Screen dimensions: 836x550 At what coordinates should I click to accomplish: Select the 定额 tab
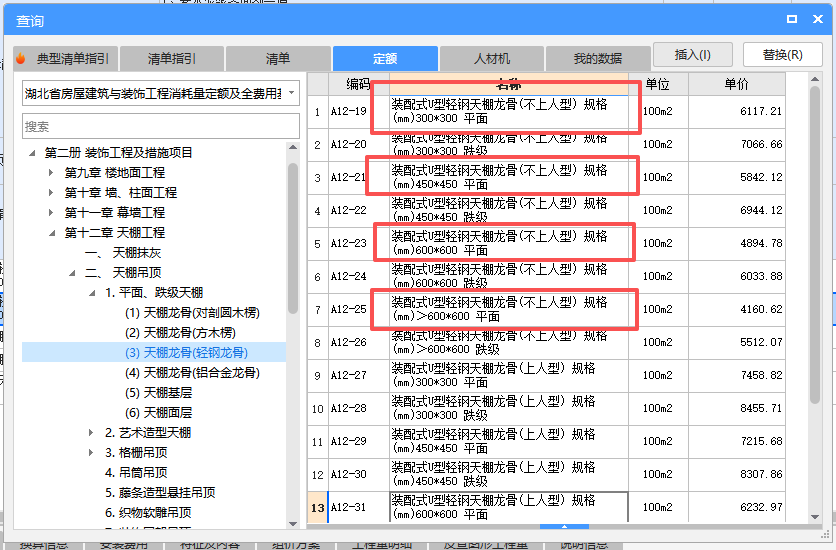[x=385, y=59]
